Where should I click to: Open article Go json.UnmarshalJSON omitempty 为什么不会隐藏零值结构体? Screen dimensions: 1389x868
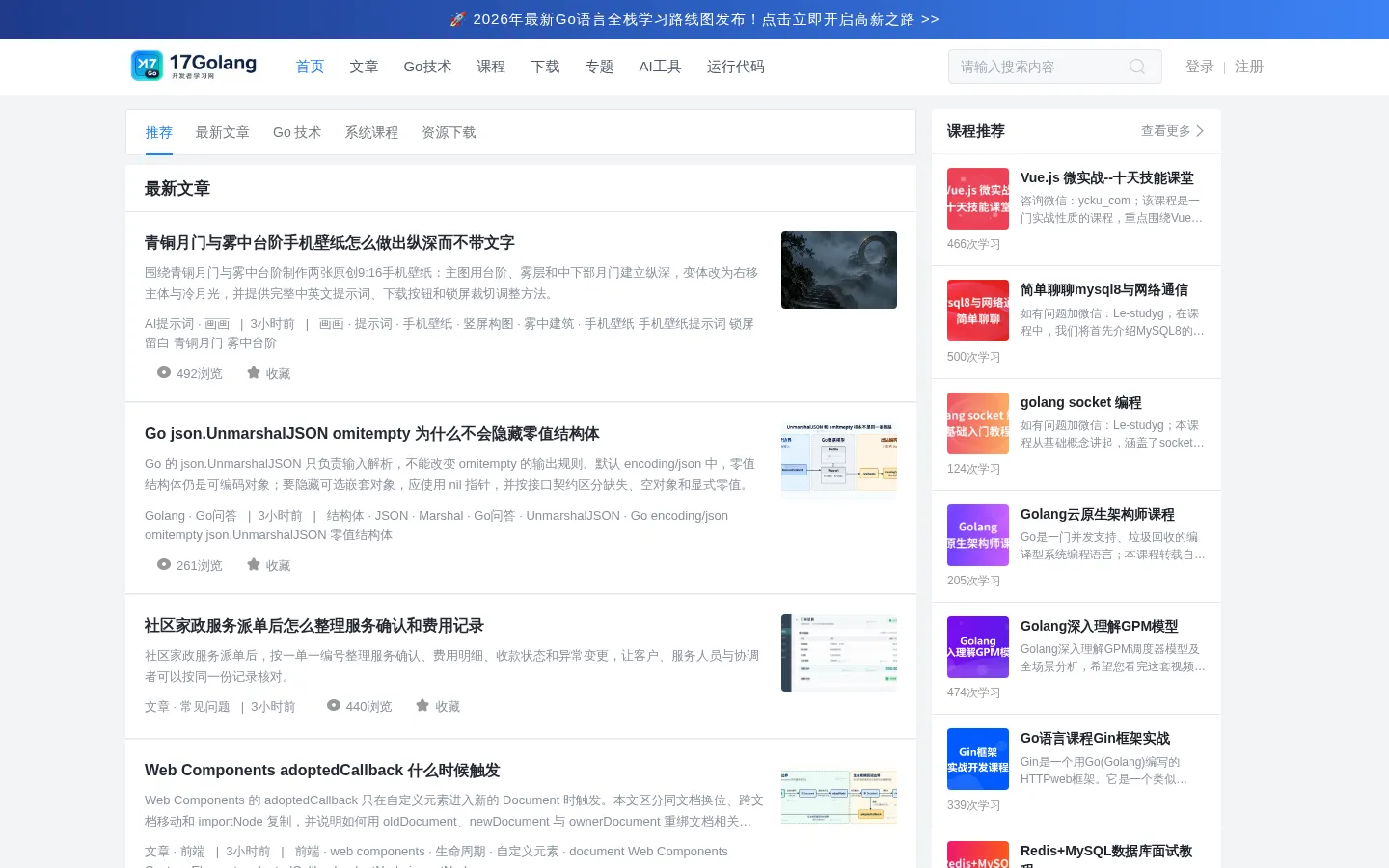click(x=372, y=434)
